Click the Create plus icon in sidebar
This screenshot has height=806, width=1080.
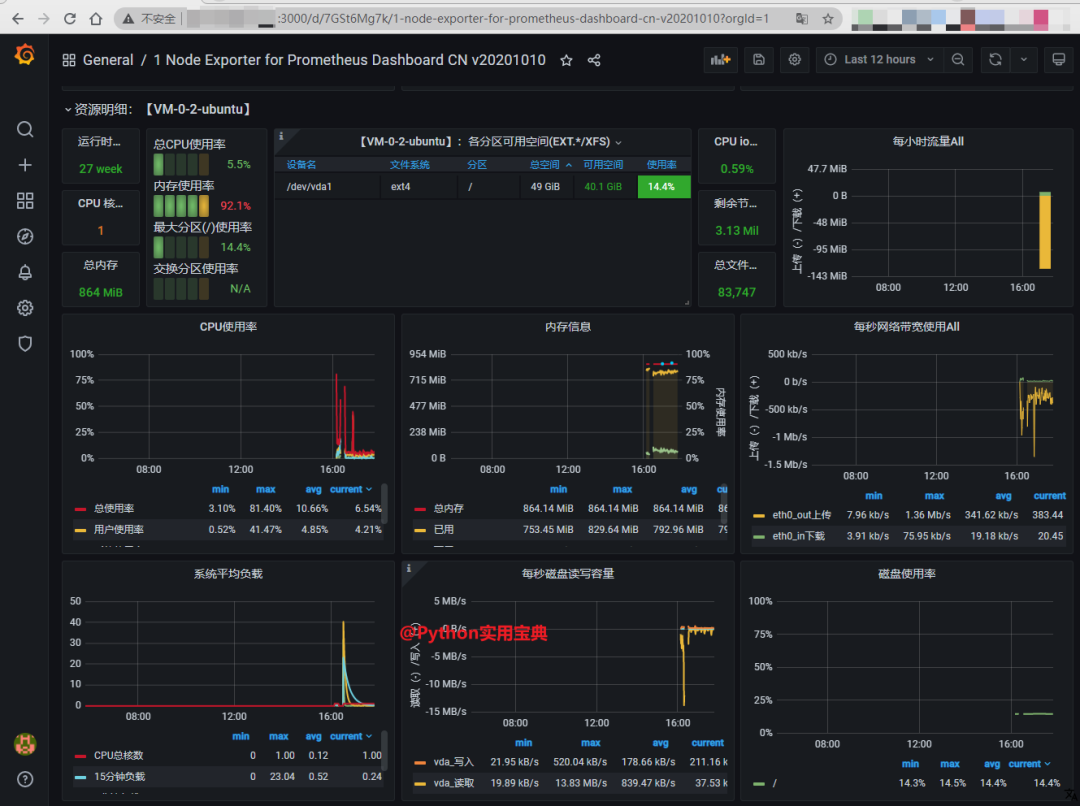pos(25,165)
